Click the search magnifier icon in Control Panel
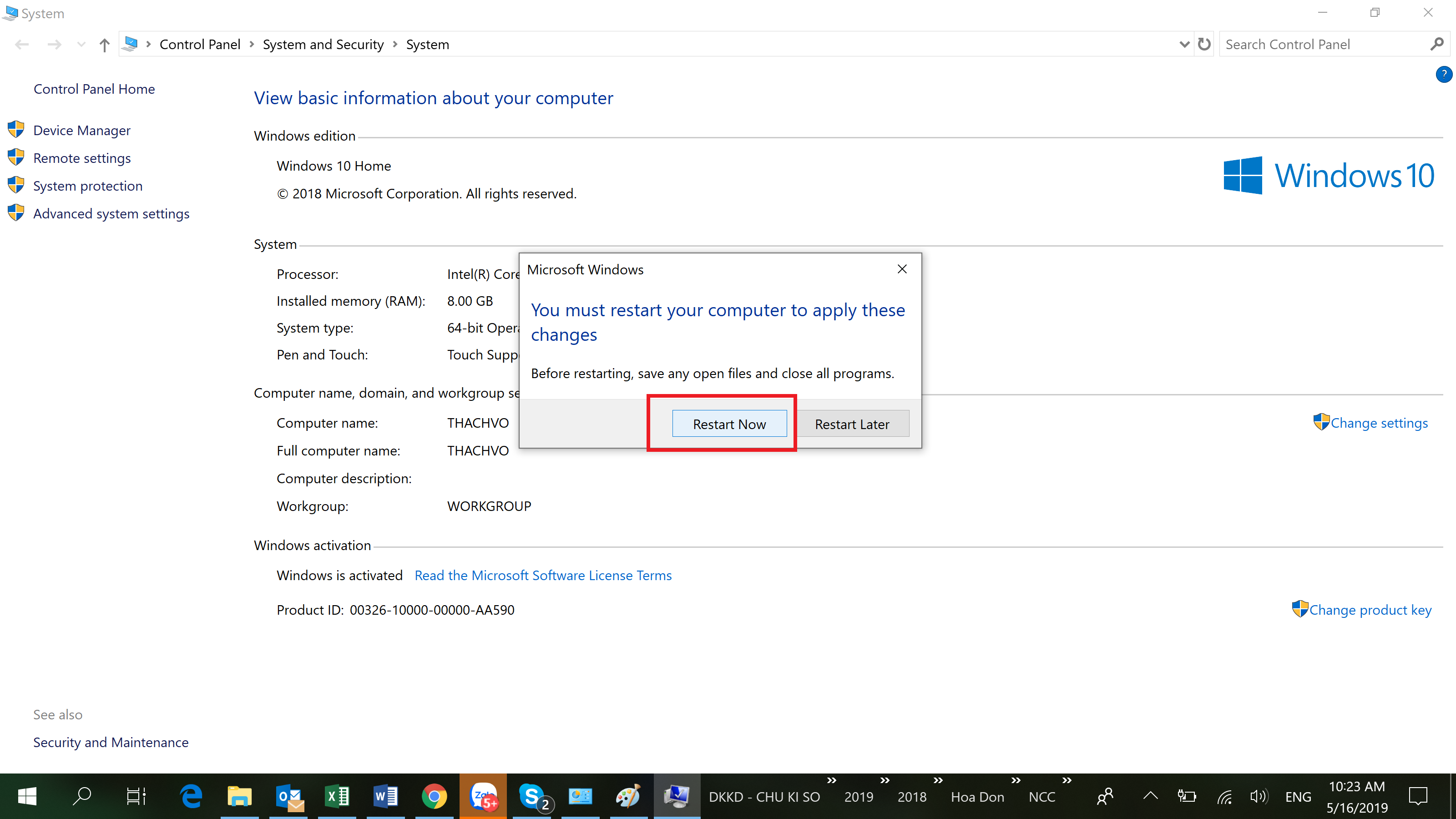 click(1437, 44)
